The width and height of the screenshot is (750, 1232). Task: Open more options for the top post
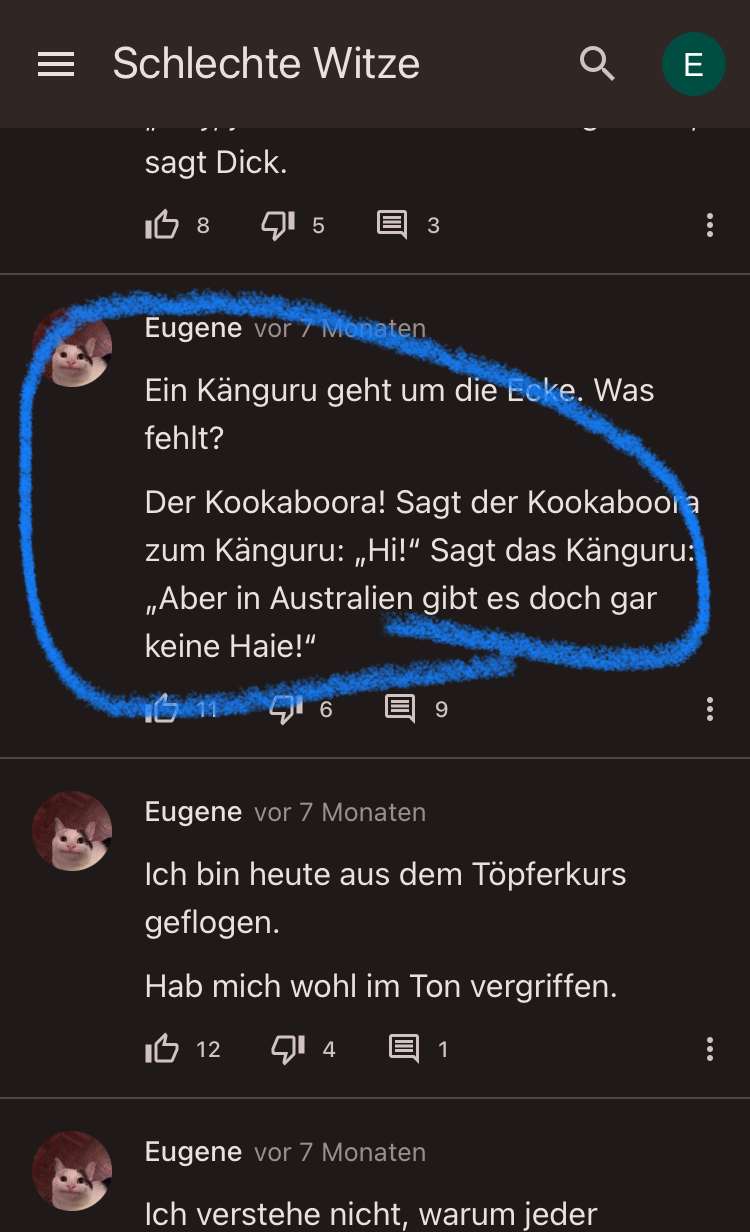click(710, 225)
